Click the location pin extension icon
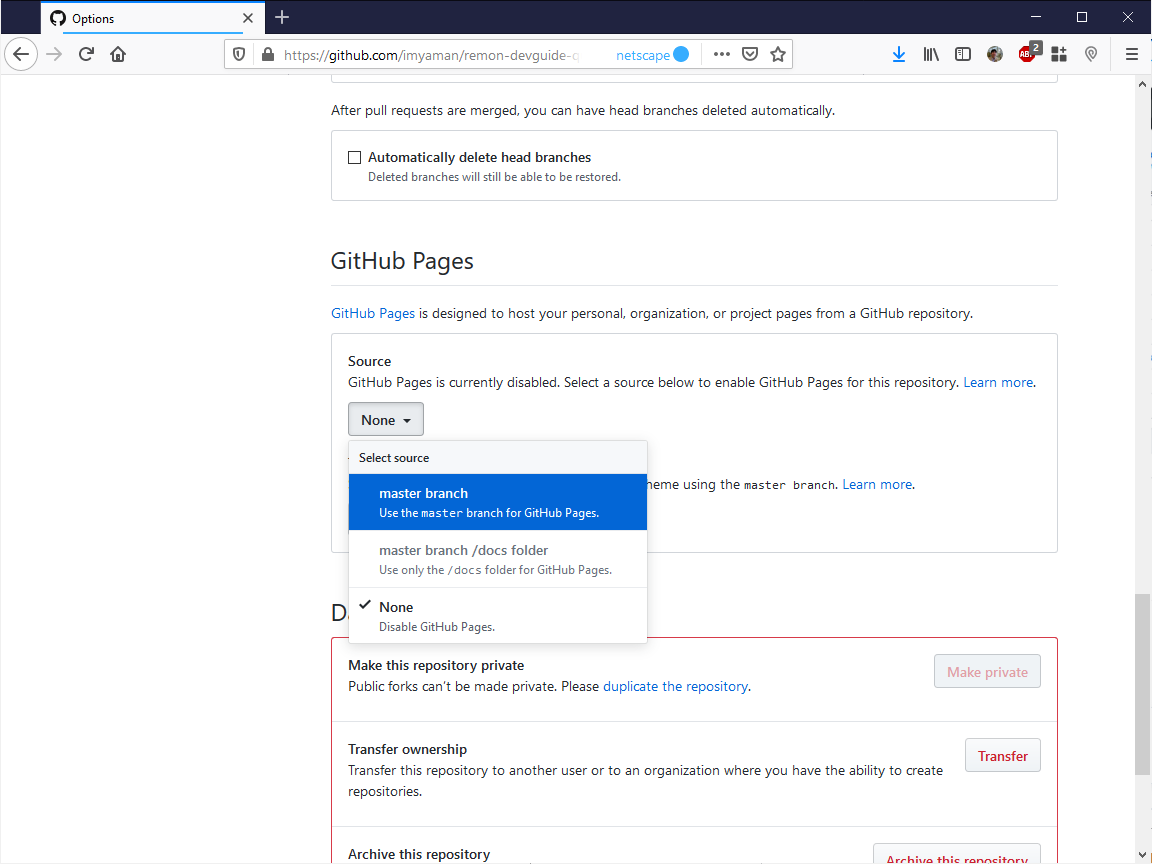The image size is (1152, 864). pos(1091,54)
